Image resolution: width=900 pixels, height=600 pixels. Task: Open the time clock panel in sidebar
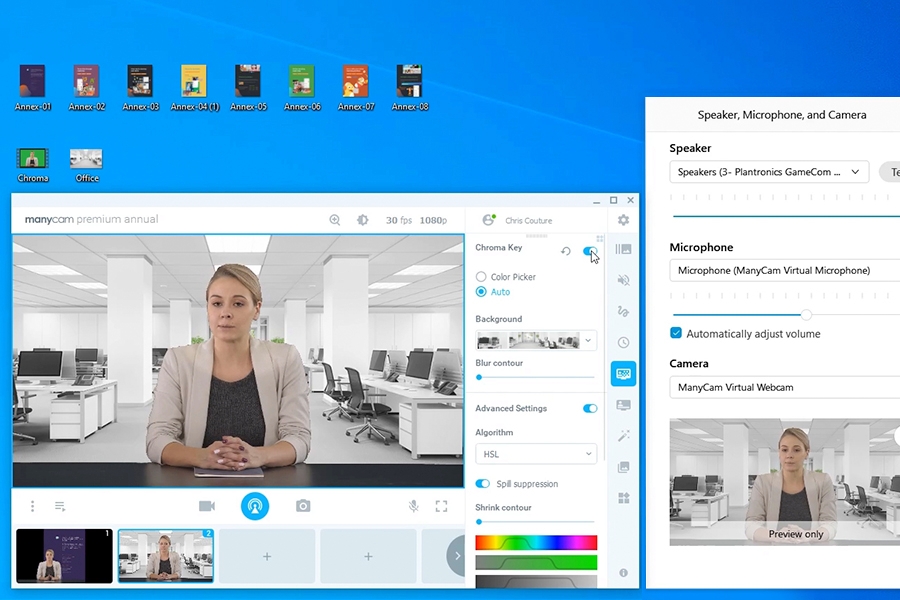623,343
